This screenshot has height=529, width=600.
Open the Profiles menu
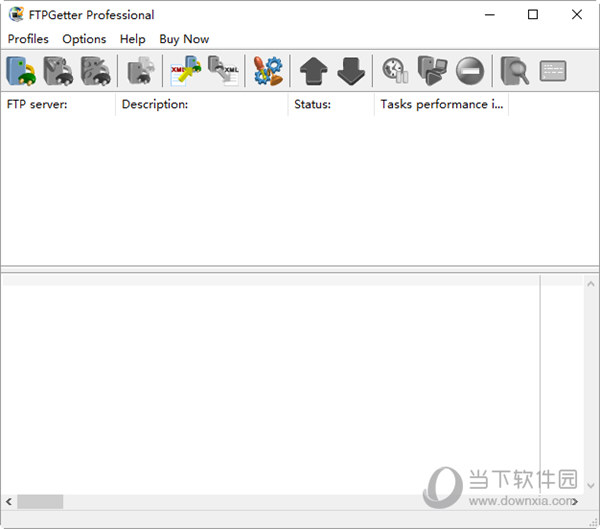click(x=28, y=39)
